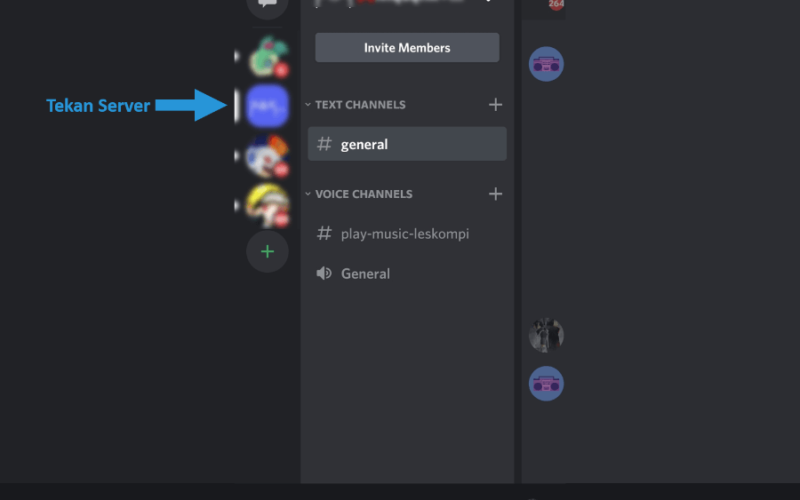The height and width of the screenshot is (500, 800).
Task: Create a new voice channel with plus
Action: (x=495, y=194)
